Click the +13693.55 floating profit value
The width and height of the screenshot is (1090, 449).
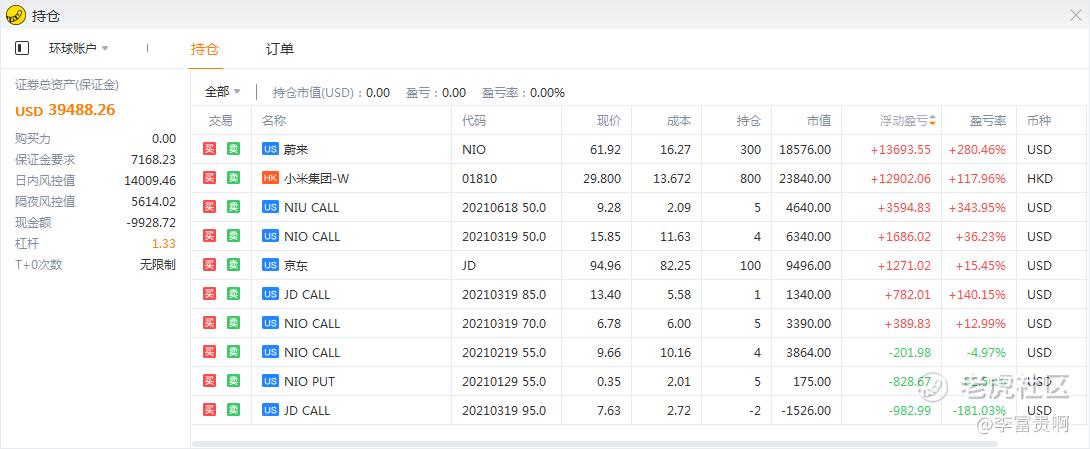[x=900, y=149]
